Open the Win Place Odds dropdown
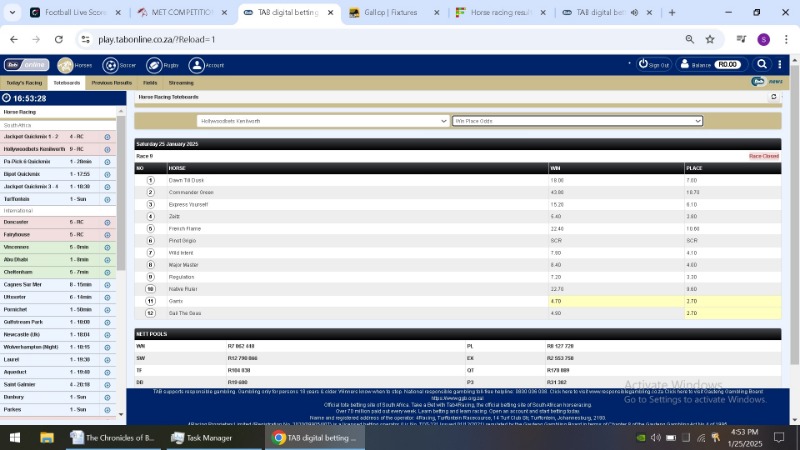Image resolution: width=800 pixels, height=450 pixels. [577, 121]
